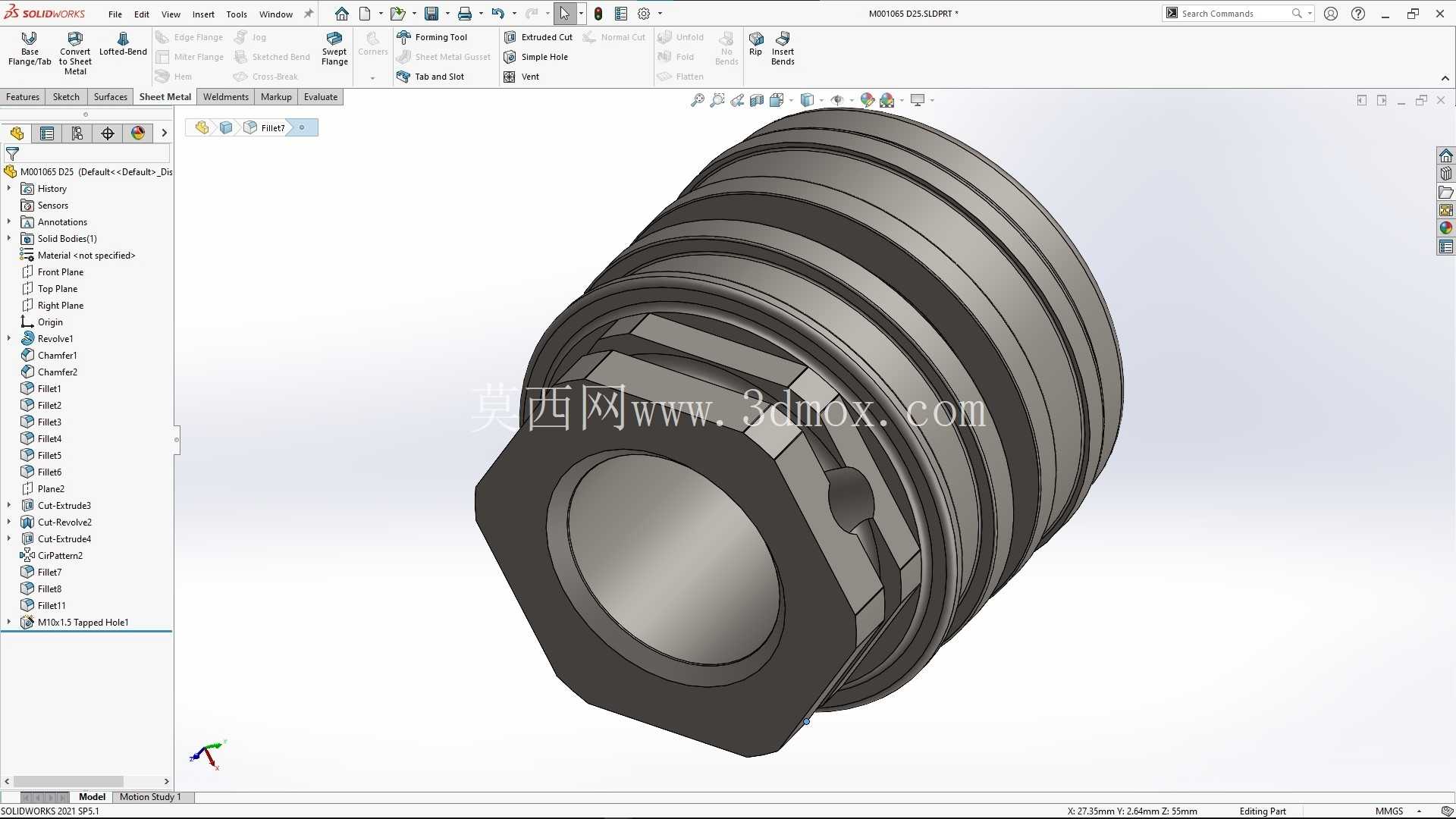Click Convert to Sheet Metal tool
Image resolution: width=1456 pixels, height=819 pixels.
(75, 53)
